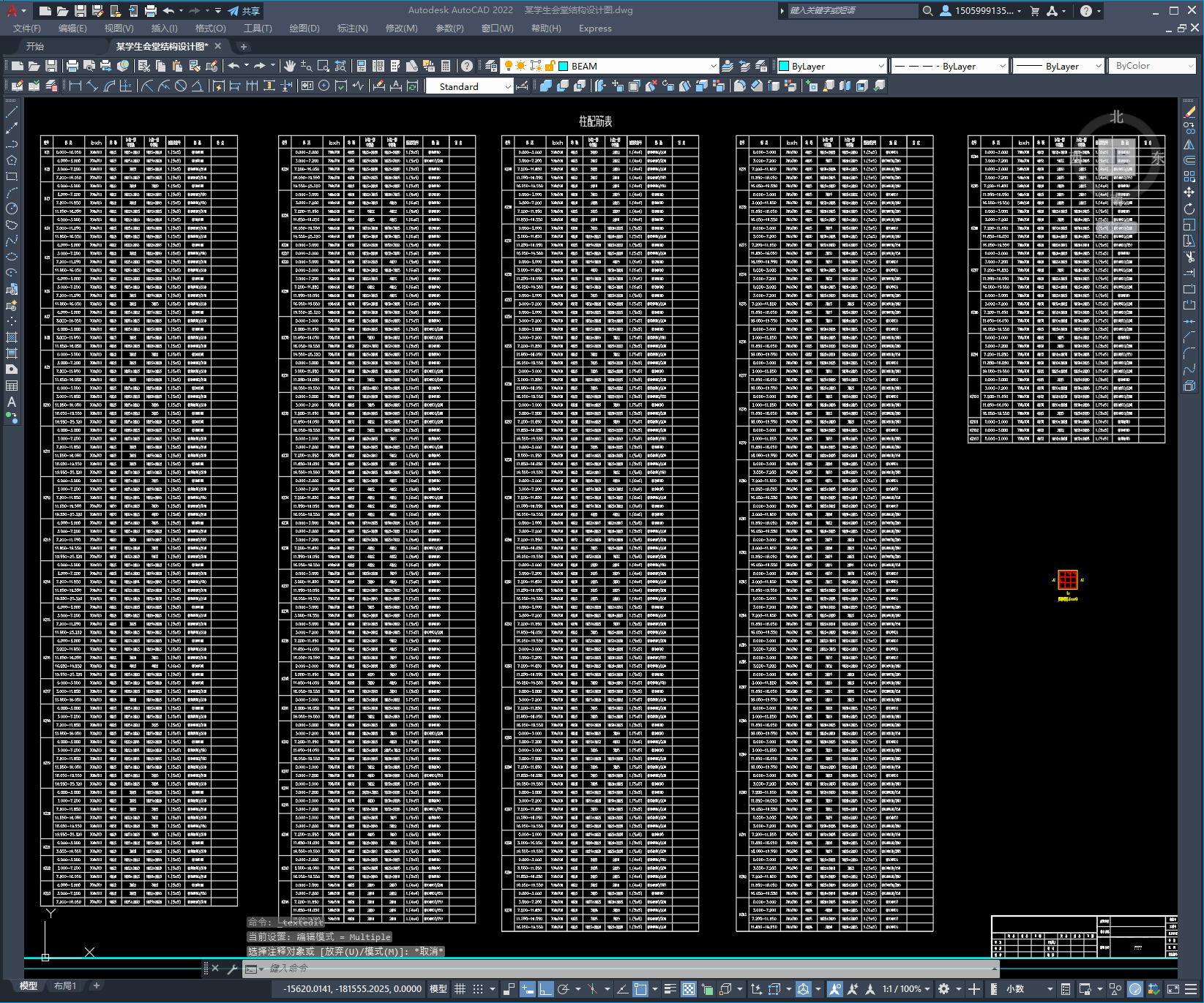This screenshot has width=1204, height=1003.
Task: Click the BEAM layer cyan color swatch
Action: click(564, 66)
